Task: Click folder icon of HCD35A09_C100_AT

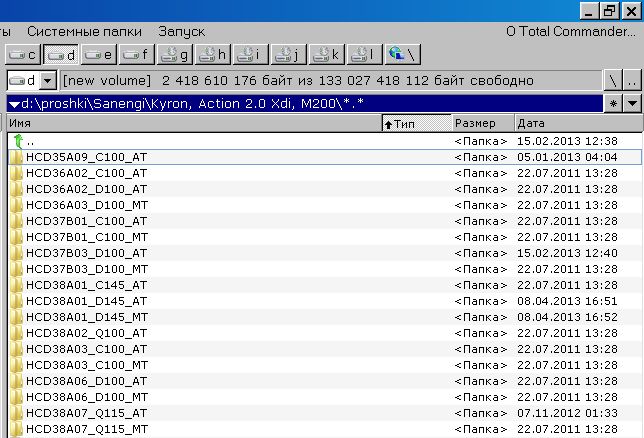Action: 16,157
